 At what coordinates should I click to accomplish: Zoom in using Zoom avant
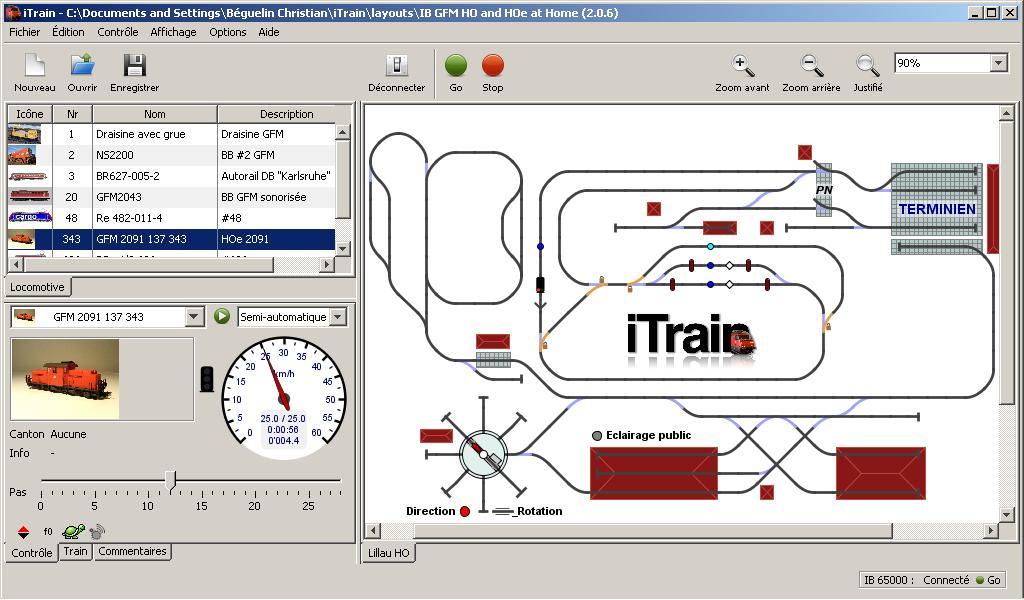pyautogui.click(x=742, y=72)
